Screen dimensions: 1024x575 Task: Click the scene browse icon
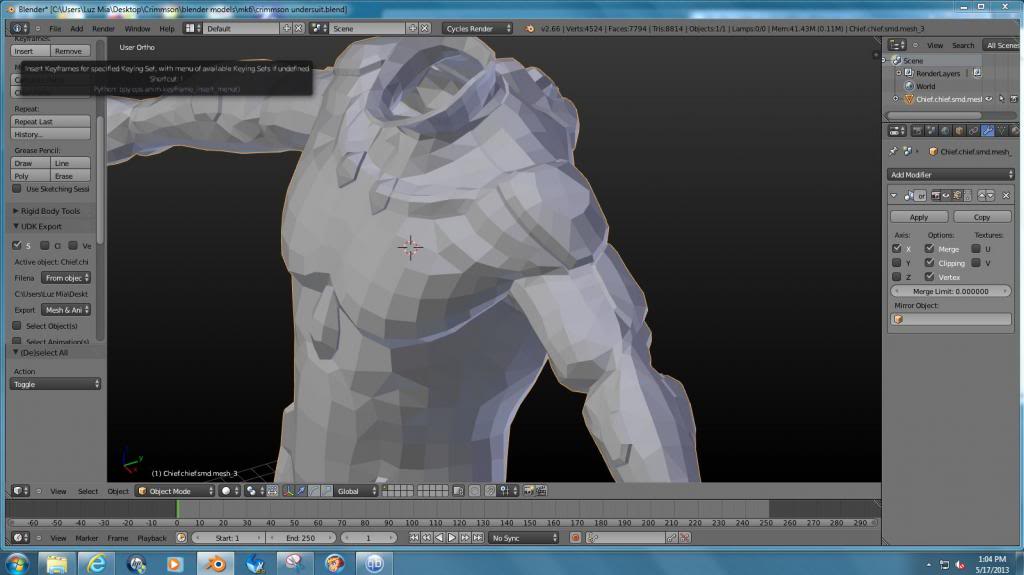tap(319, 28)
